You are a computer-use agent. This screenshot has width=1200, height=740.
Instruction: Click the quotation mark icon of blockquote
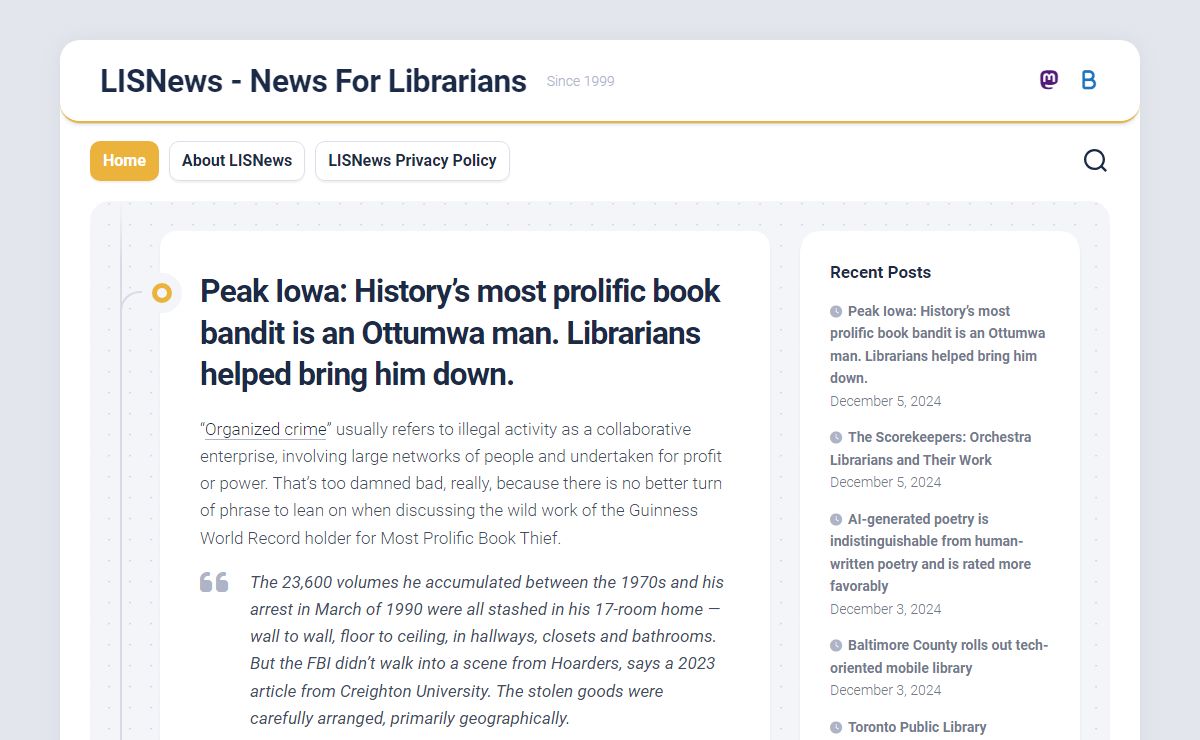point(214,582)
